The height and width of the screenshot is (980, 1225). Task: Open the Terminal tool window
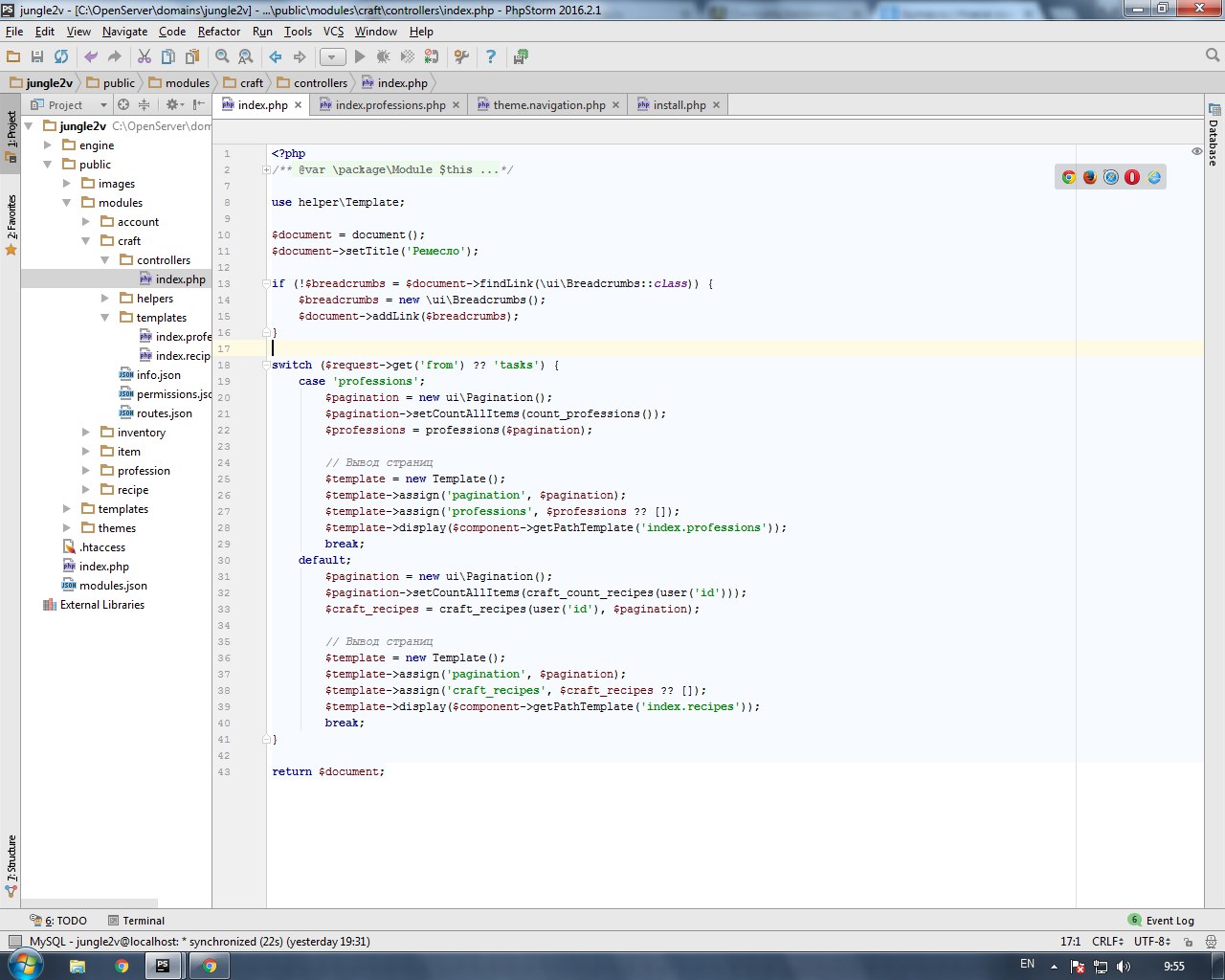click(136, 921)
